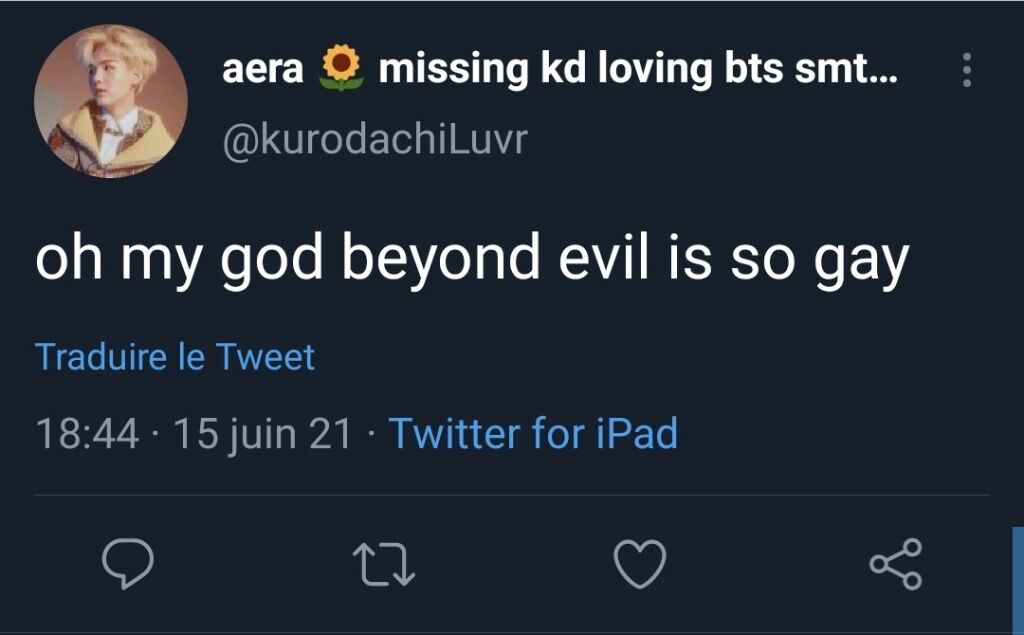Reply to the tweet via speech bubble icon

click(128, 563)
